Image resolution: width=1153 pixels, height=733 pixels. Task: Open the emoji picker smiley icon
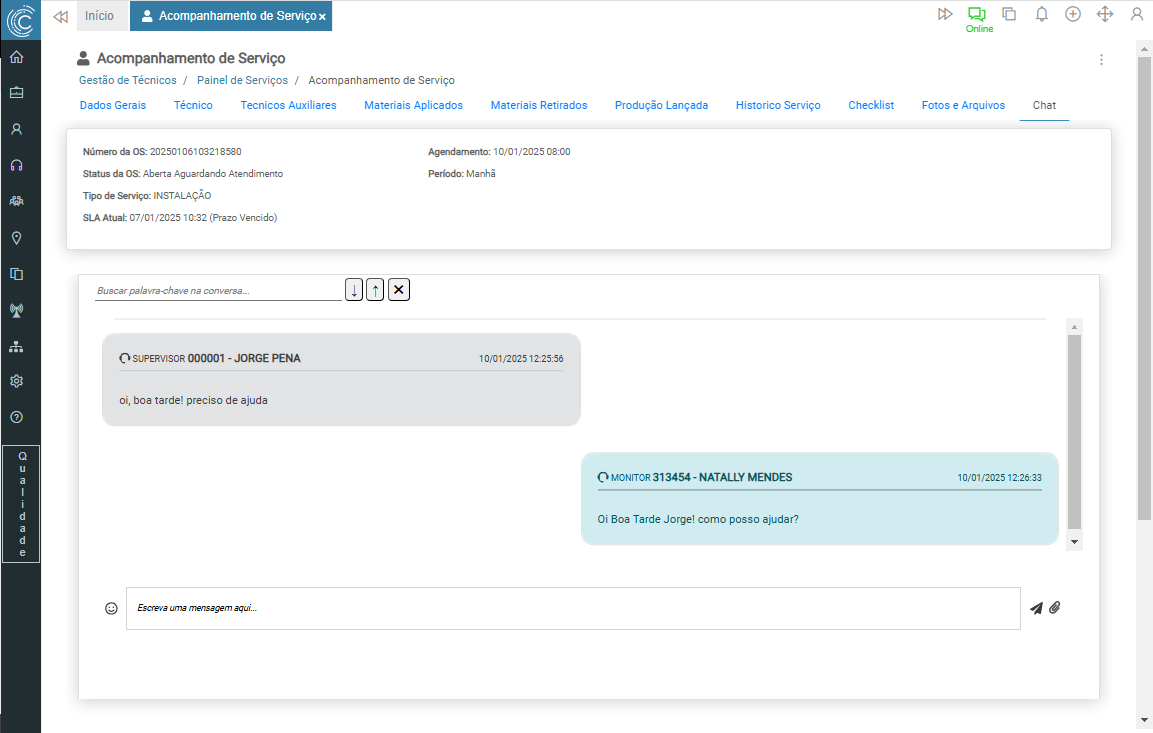pos(111,608)
